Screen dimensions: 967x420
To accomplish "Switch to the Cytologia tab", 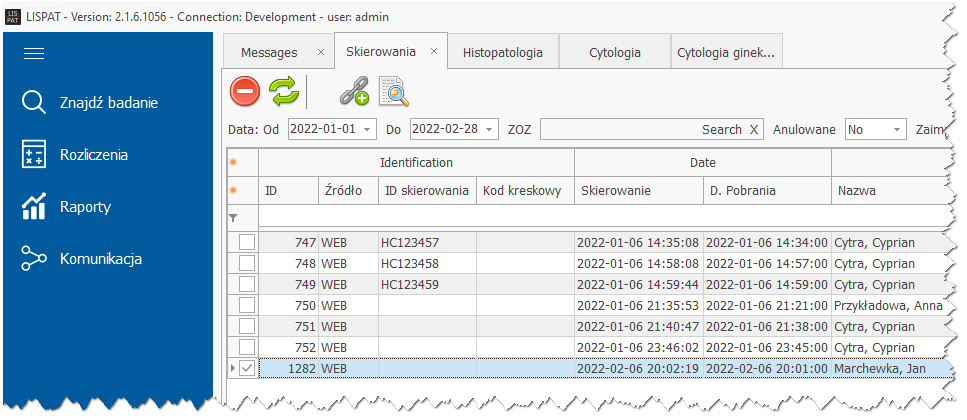I will click(613, 52).
